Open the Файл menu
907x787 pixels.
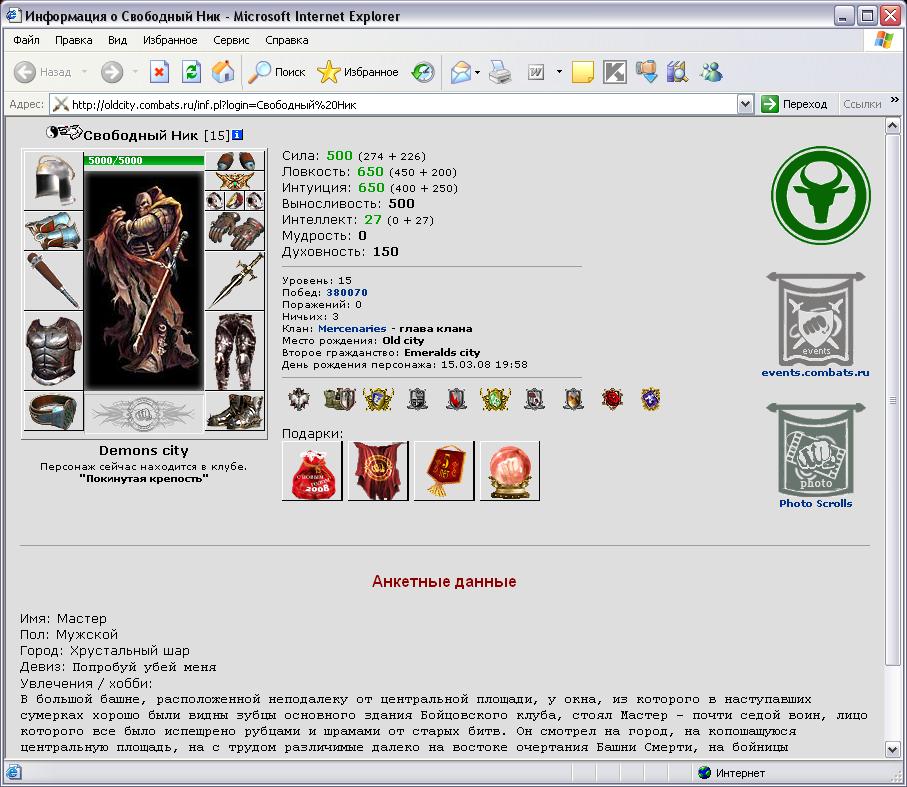tap(26, 40)
